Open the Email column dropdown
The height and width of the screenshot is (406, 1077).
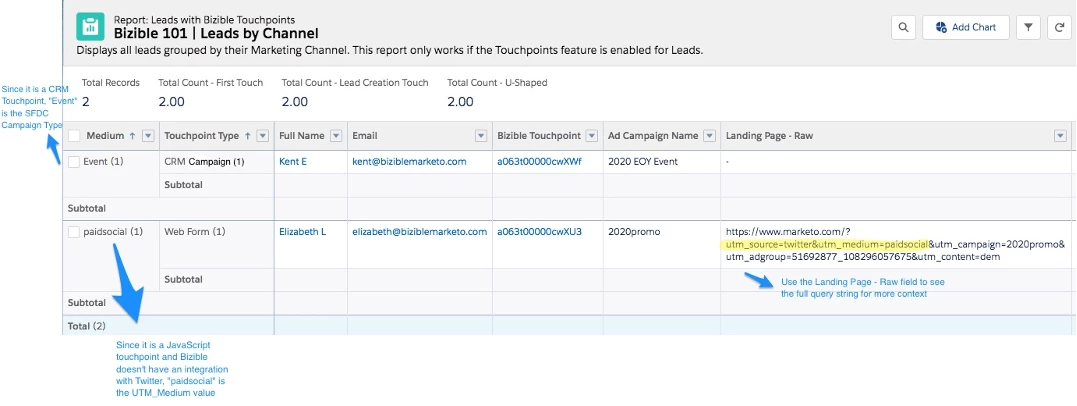coord(480,136)
